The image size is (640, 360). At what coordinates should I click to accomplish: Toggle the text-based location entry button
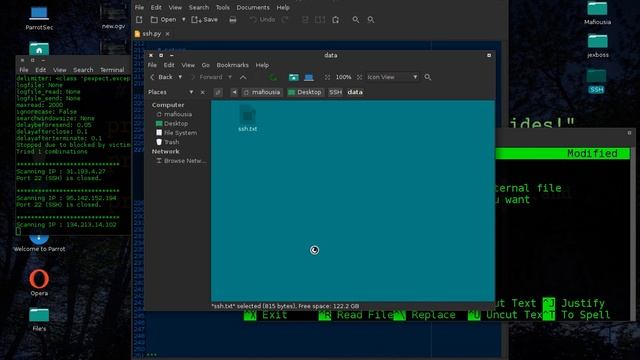pyautogui.click(x=218, y=92)
